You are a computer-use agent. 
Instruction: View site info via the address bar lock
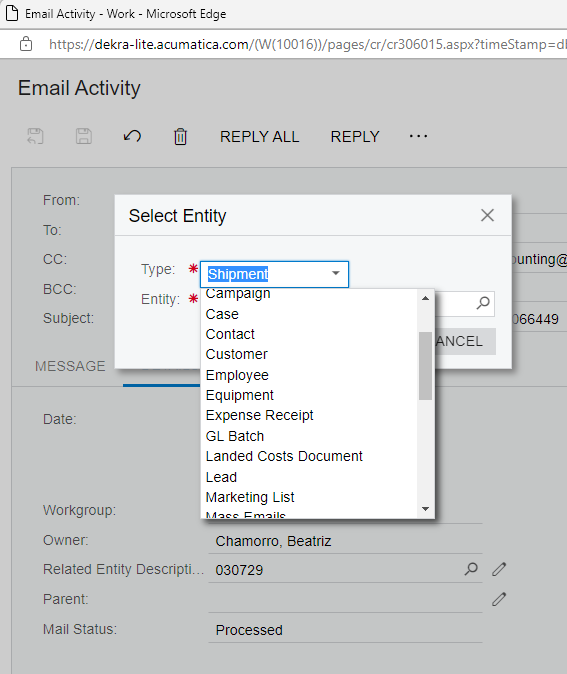point(26,44)
